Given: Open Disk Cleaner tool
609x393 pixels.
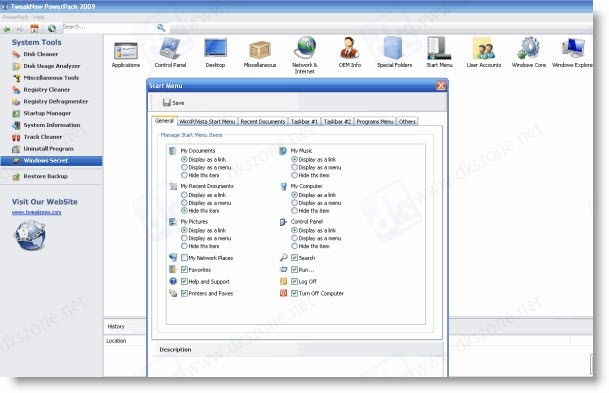Looking at the screenshot, I should tap(40, 54).
